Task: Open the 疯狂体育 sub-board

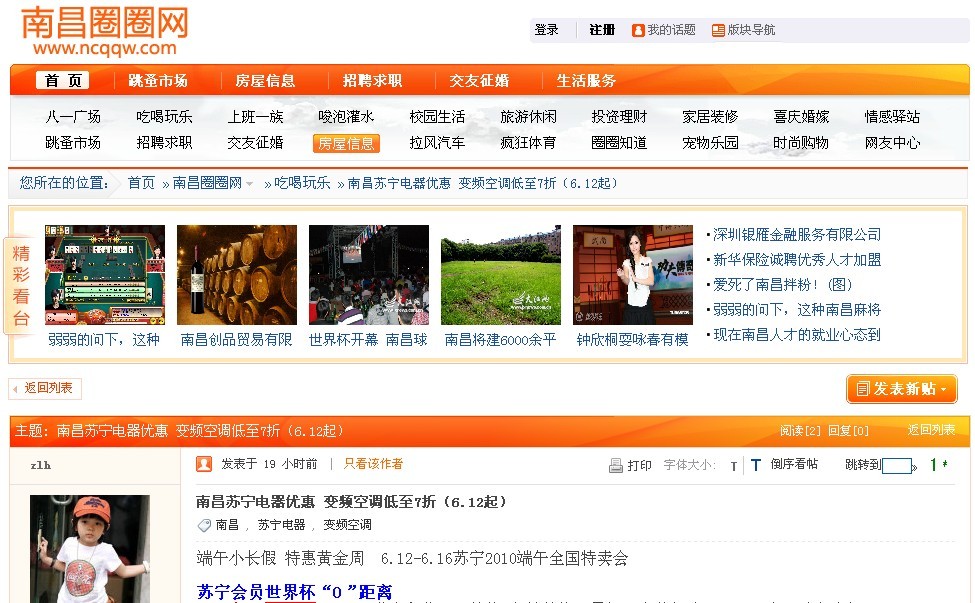Action: [528, 143]
